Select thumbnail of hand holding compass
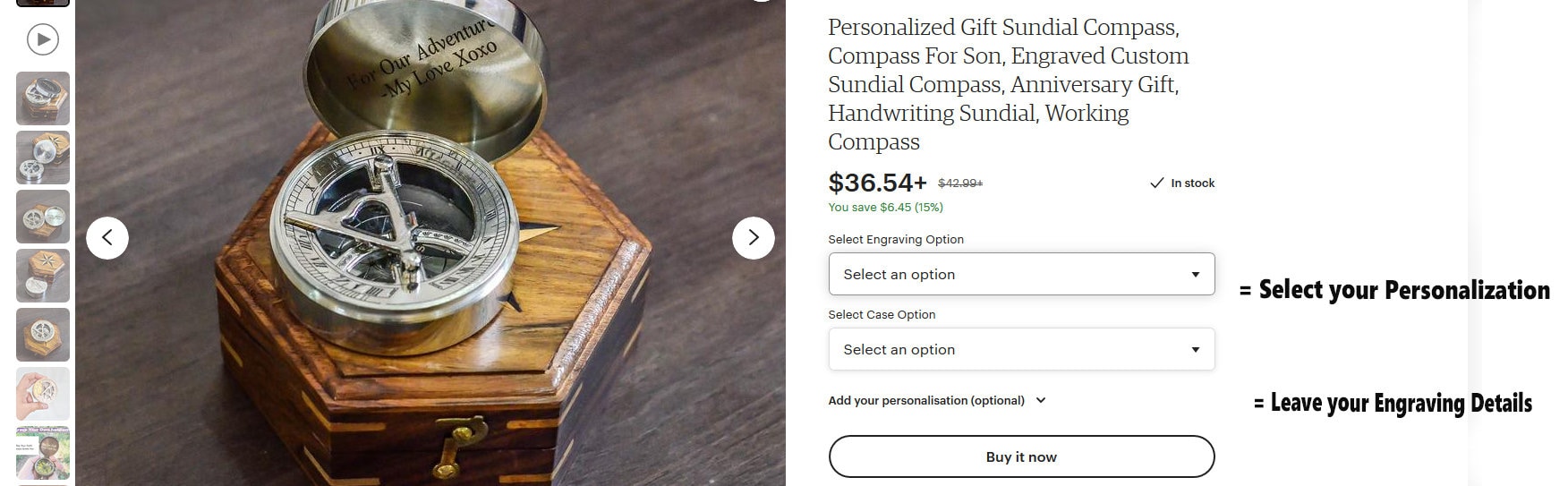Viewport: 1568px width, 486px height. click(x=43, y=394)
